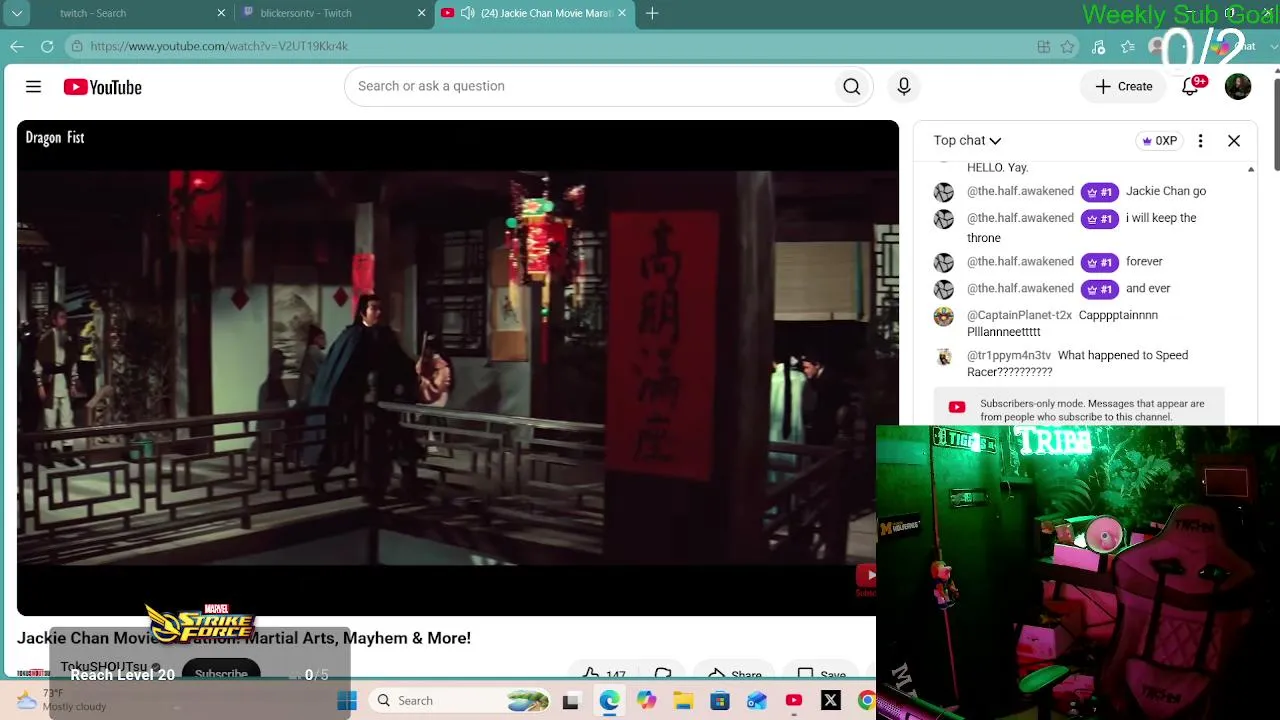Expand the Top chat dropdown
Viewport: 1280px width, 720px height.
[x=967, y=141]
